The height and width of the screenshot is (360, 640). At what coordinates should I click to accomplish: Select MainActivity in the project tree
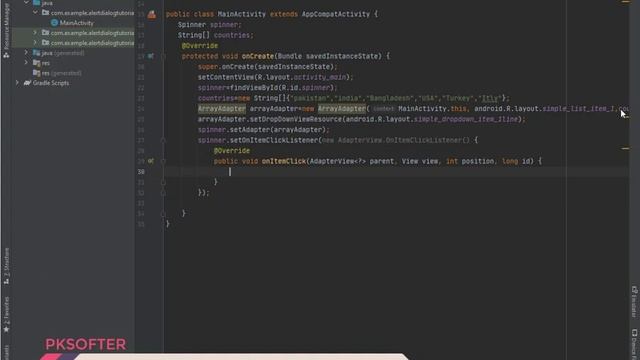point(77,23)
